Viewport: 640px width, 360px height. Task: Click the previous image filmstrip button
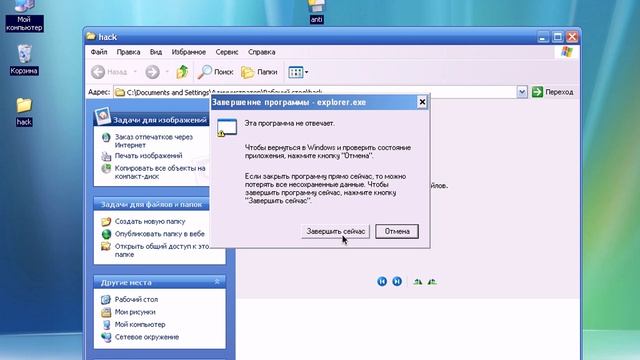click(x=382, y=281)
